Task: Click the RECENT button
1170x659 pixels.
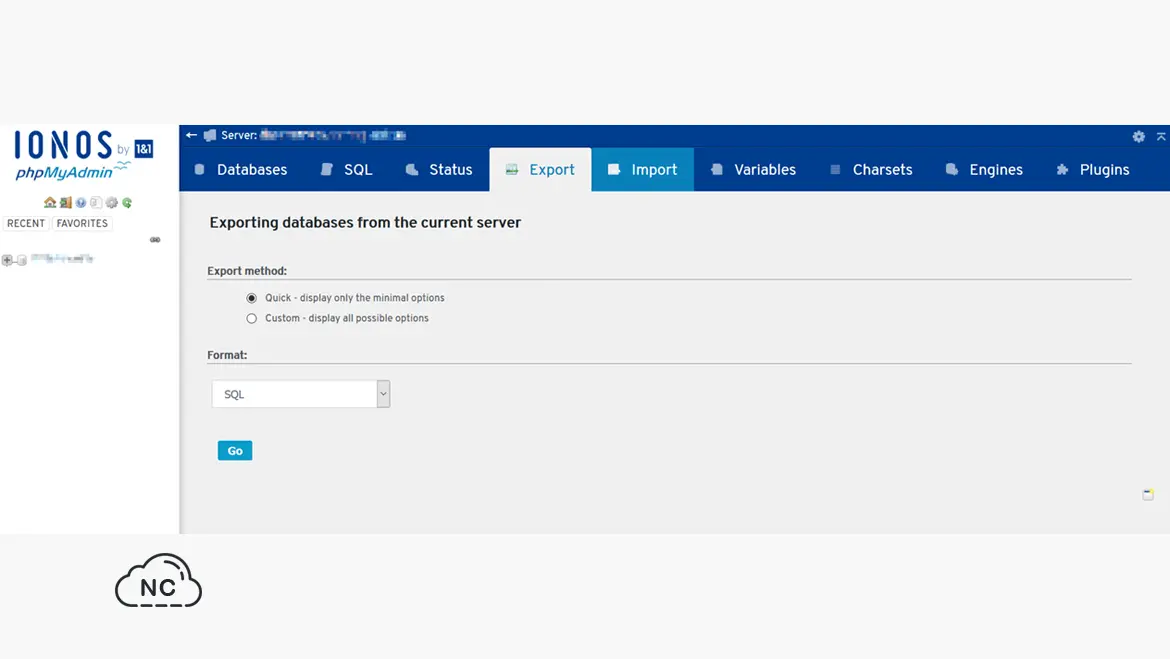Action: click(26, 223)
